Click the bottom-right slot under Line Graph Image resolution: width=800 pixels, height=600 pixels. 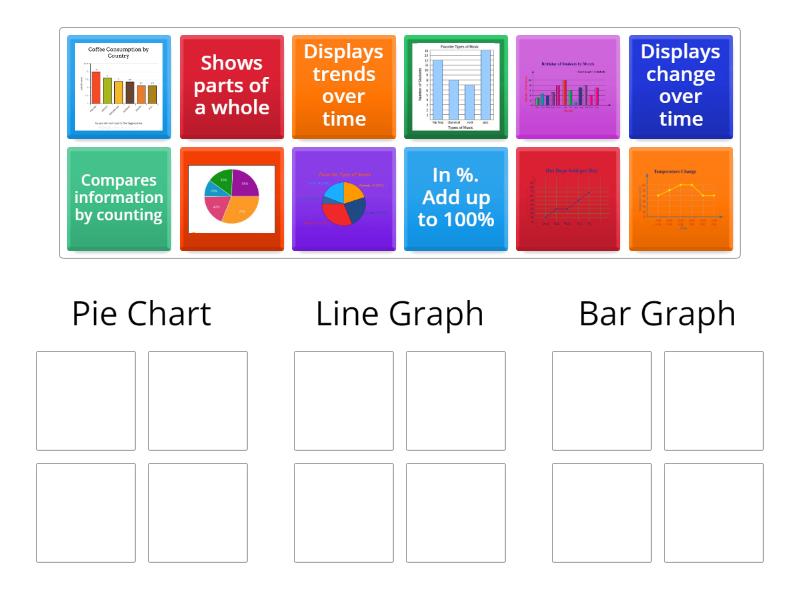click(x=456, y=513)
